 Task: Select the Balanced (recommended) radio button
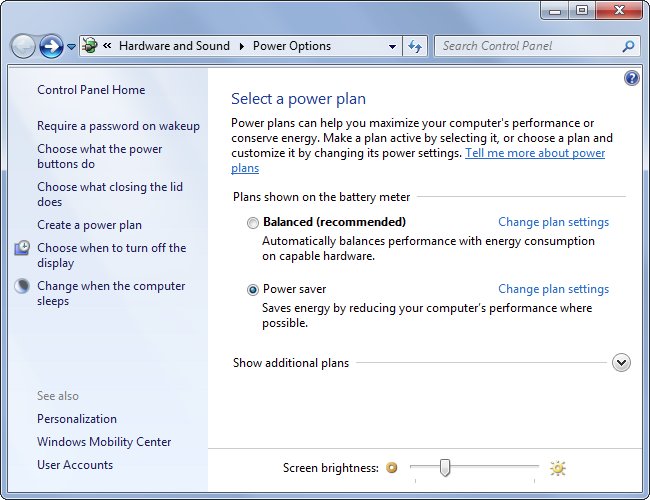click(252, 223)
